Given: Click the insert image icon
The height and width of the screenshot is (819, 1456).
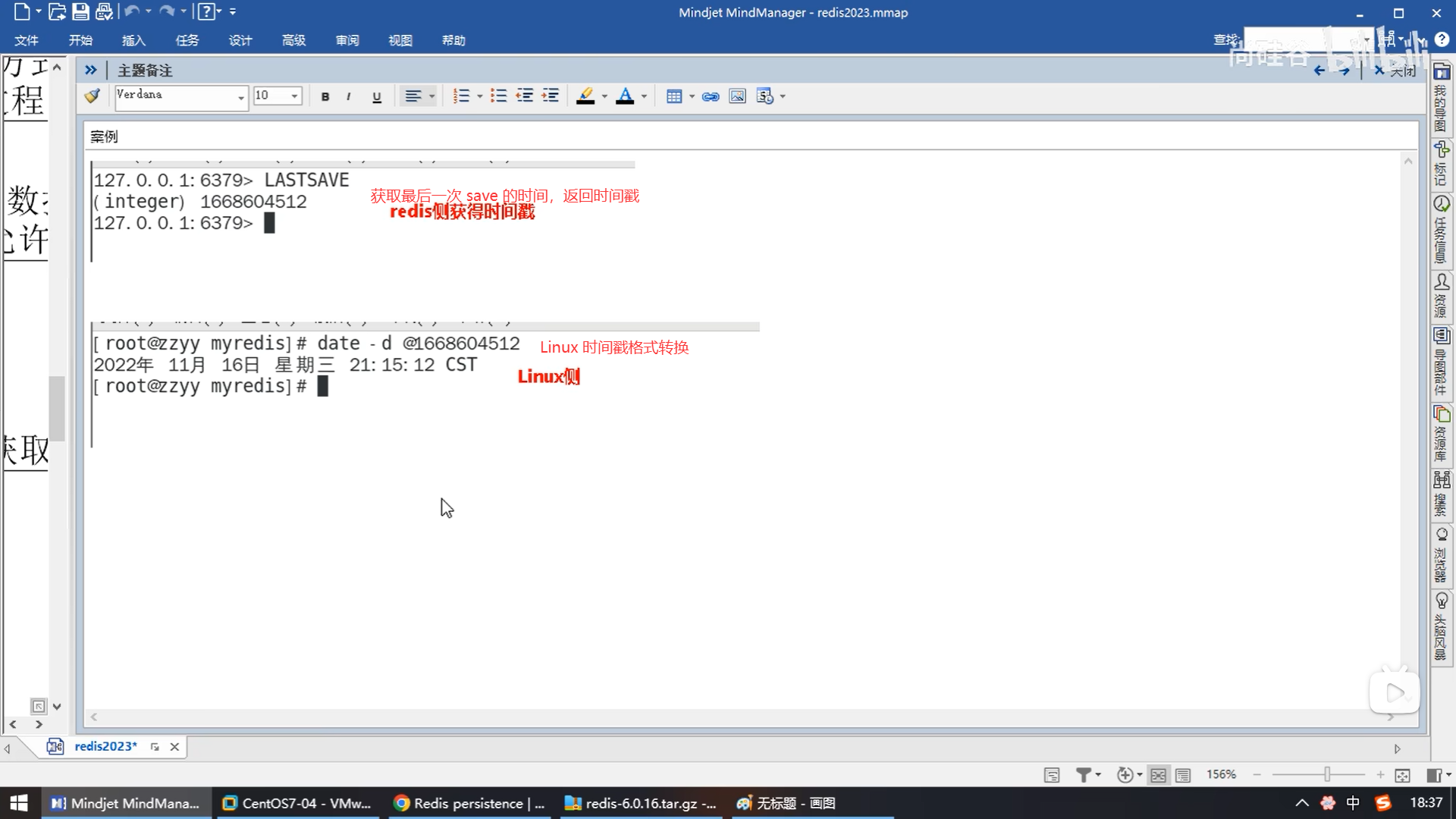Looking at the screenshot, I should tap(737, 96).
